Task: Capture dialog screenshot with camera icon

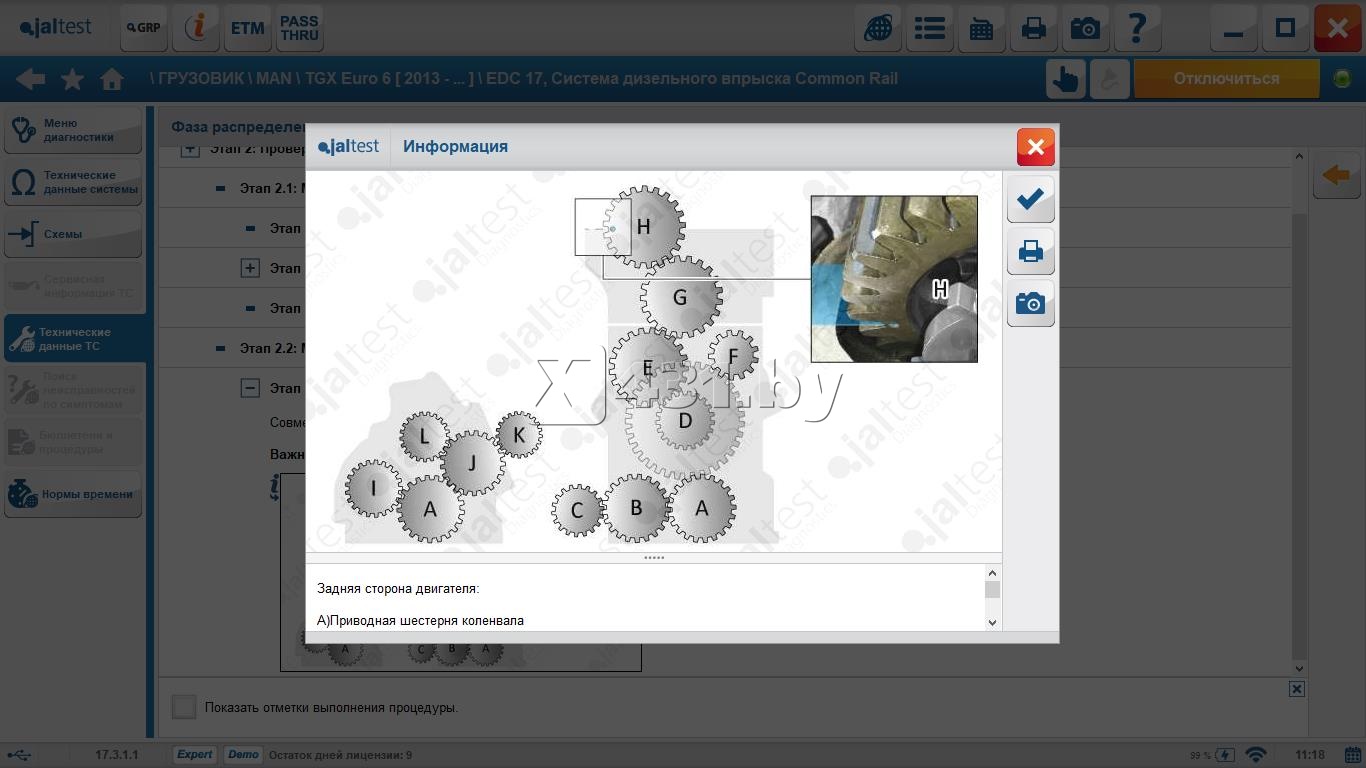Action: click(1030, 303)
